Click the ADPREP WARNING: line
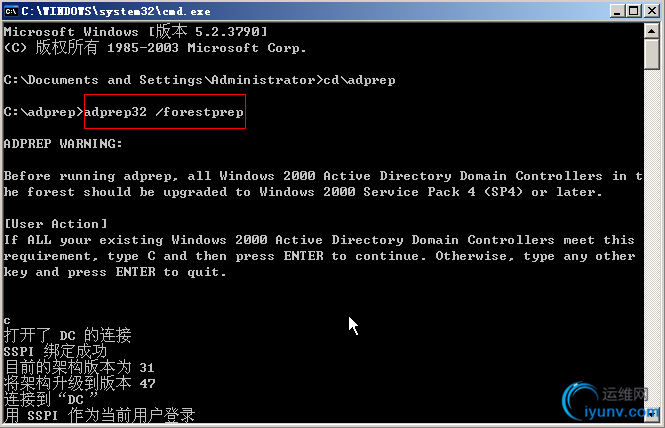 [63, 144]
